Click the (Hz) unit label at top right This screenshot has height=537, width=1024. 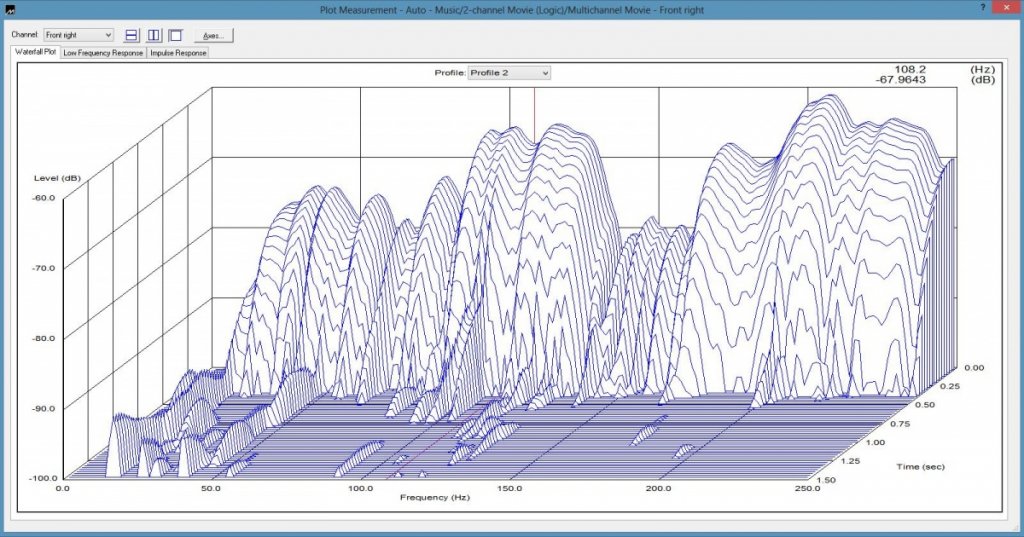982,69
